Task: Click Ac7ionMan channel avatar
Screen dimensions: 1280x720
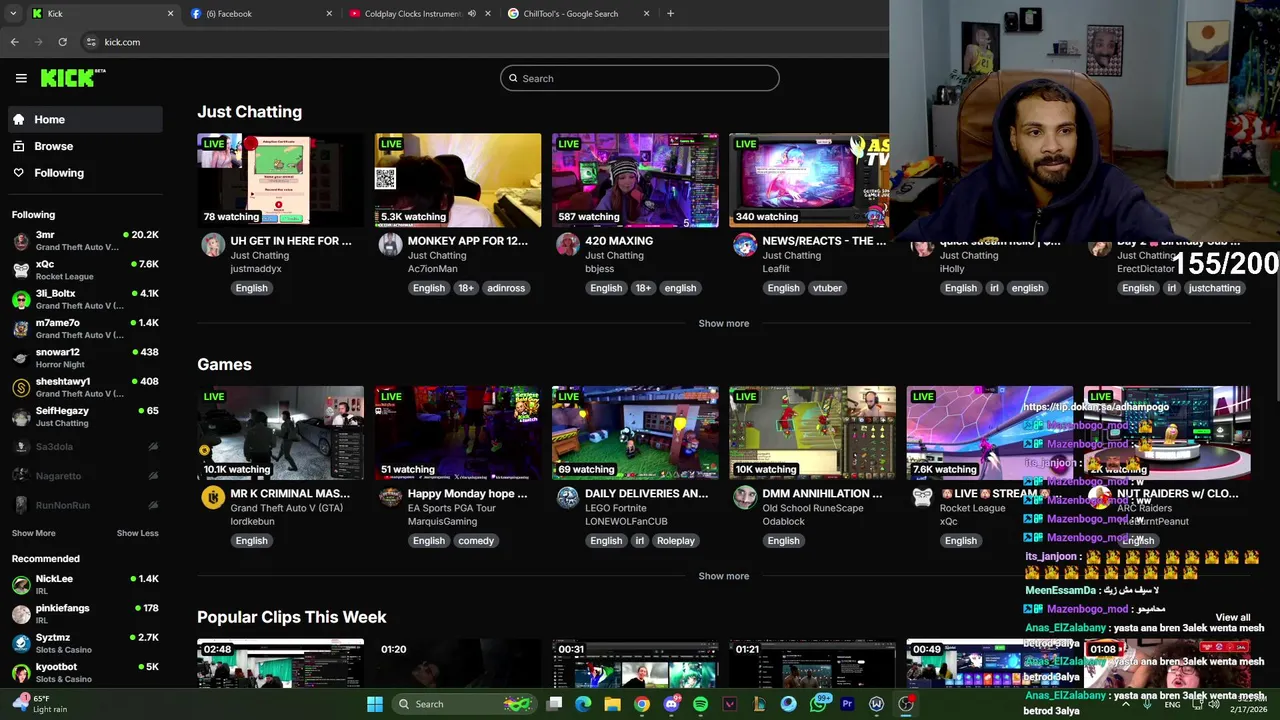Action: coord(390,245)
